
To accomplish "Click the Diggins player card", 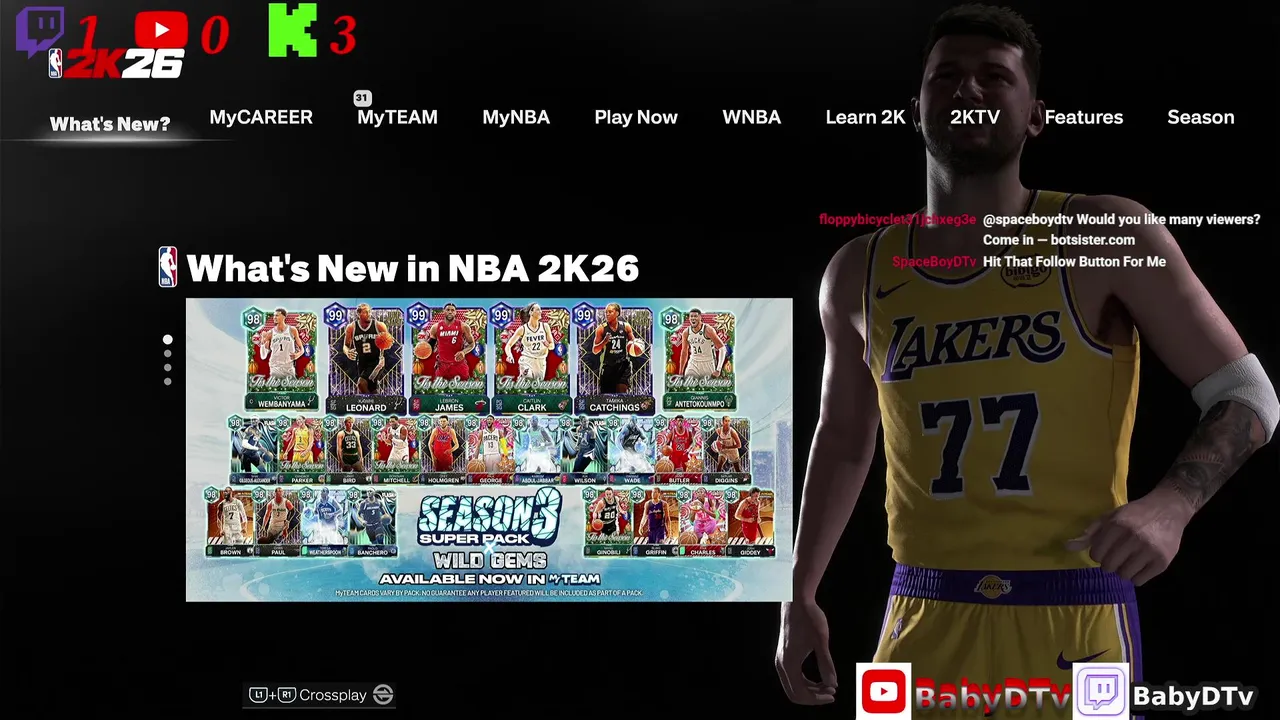I will tap(726, 451).
